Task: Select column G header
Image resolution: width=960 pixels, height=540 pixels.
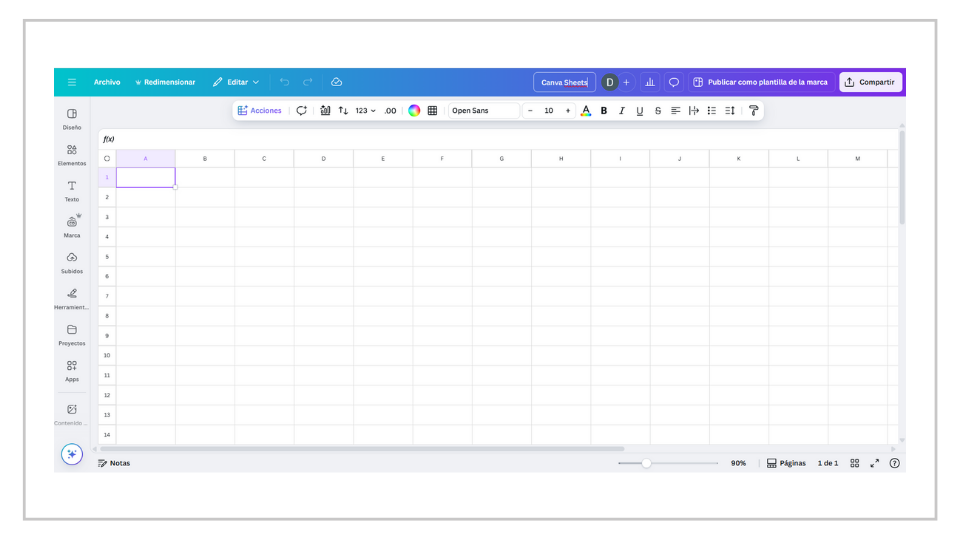Action: [501, 159]
